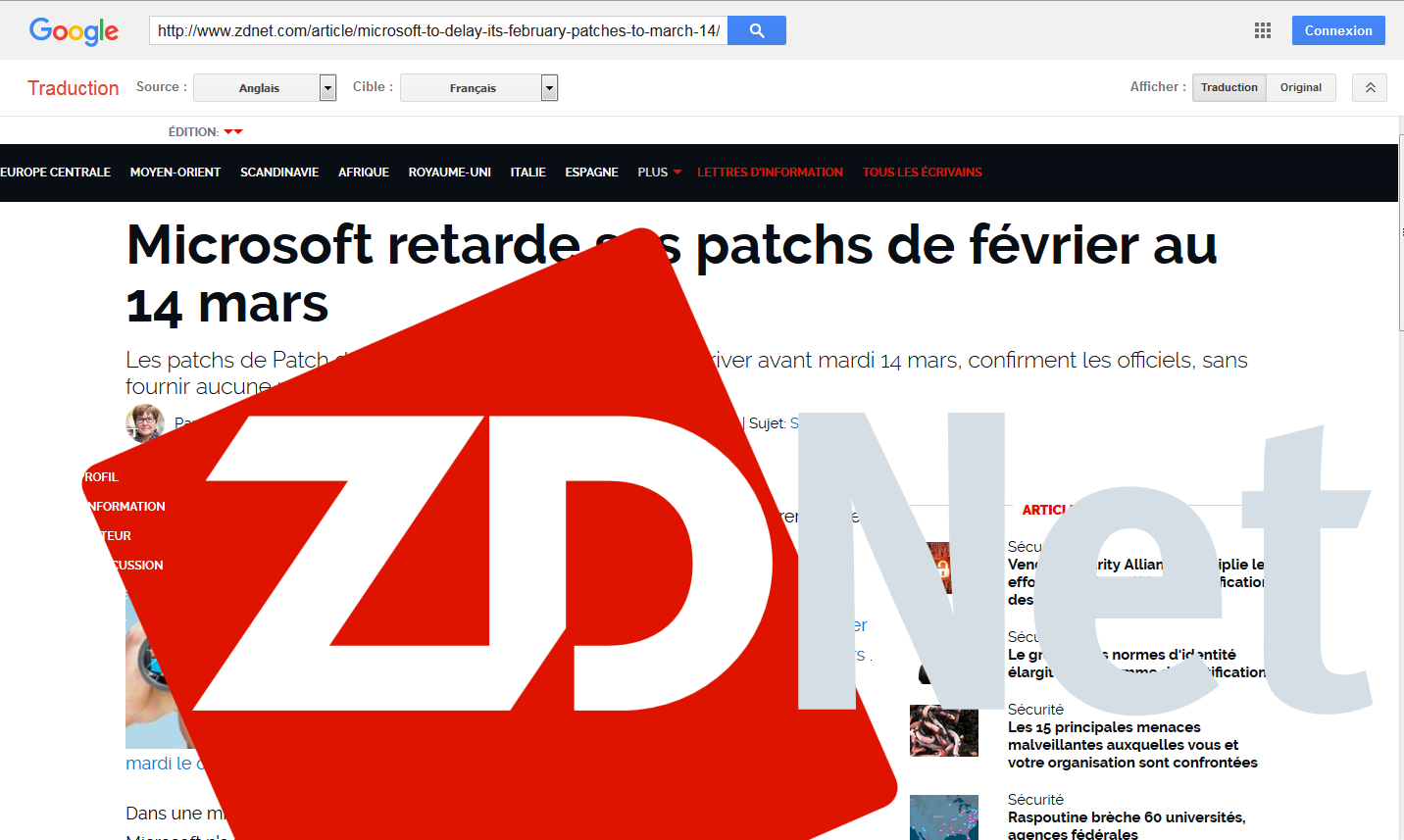
Task: Open LETTRES D'INFORMATION link
Action: [x=770, y=173]
